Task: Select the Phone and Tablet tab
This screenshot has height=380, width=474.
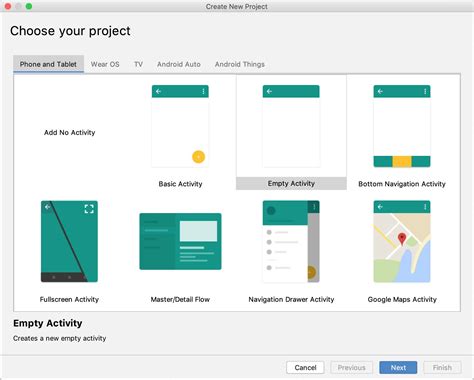Action: coord(48,64)
